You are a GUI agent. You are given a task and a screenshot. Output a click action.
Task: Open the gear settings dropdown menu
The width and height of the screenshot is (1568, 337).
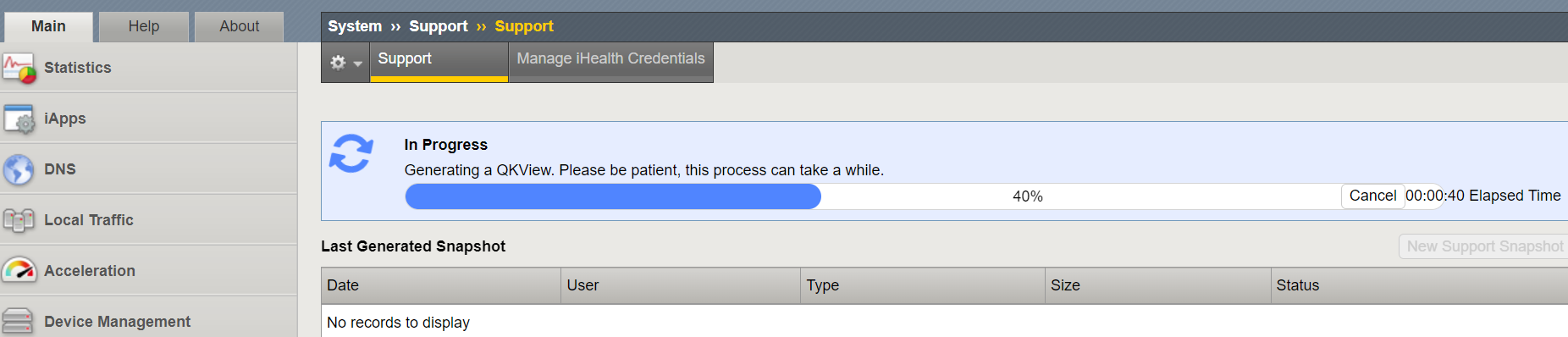pyautogui.click(x=345, y=63)
